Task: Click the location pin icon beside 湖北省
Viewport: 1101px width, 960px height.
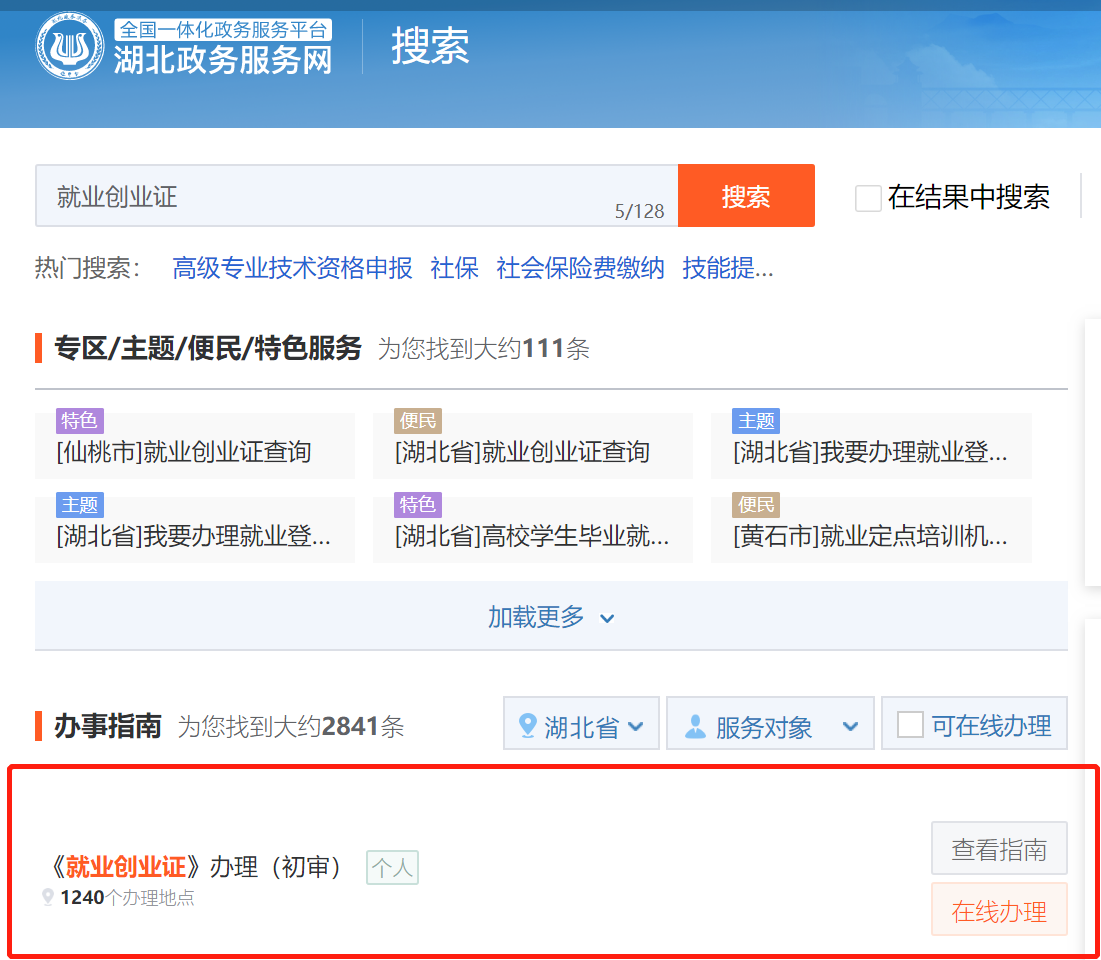Action: [528, 726]
